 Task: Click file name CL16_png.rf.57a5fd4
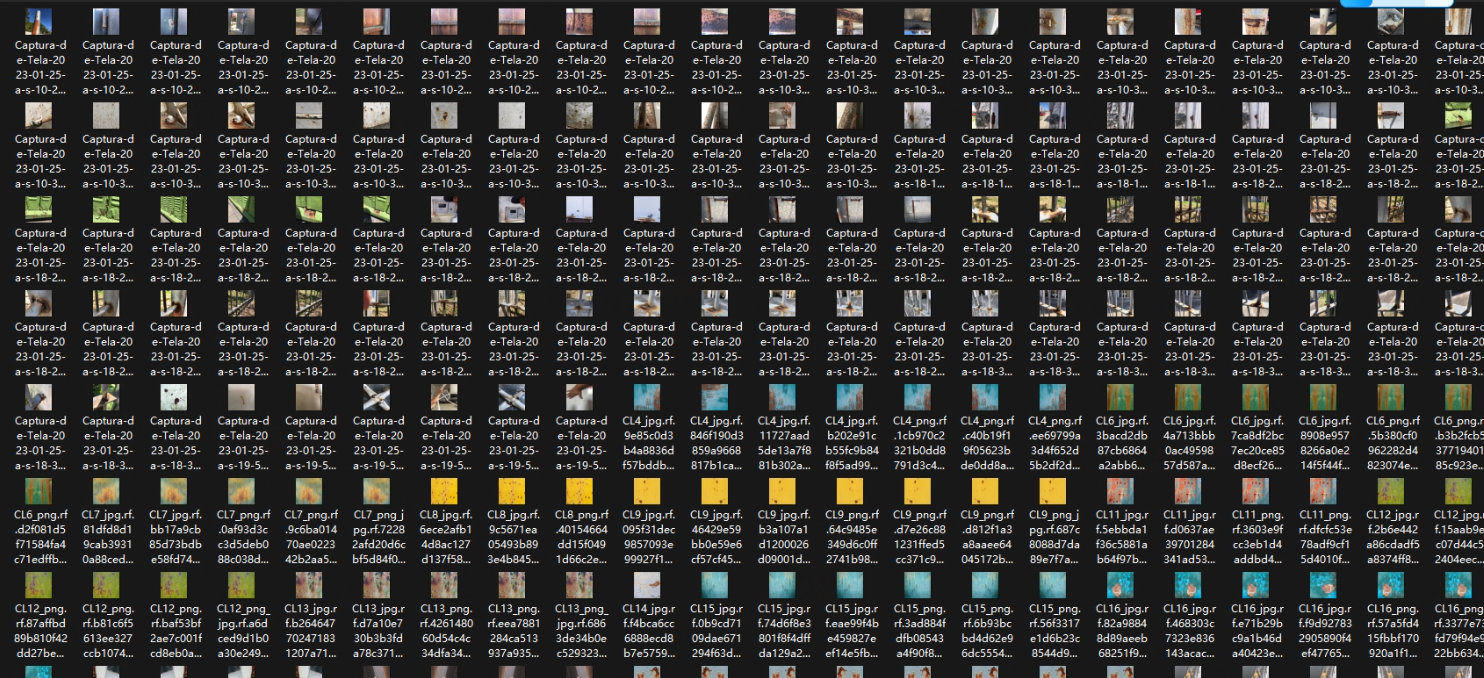click(1393, 631)
